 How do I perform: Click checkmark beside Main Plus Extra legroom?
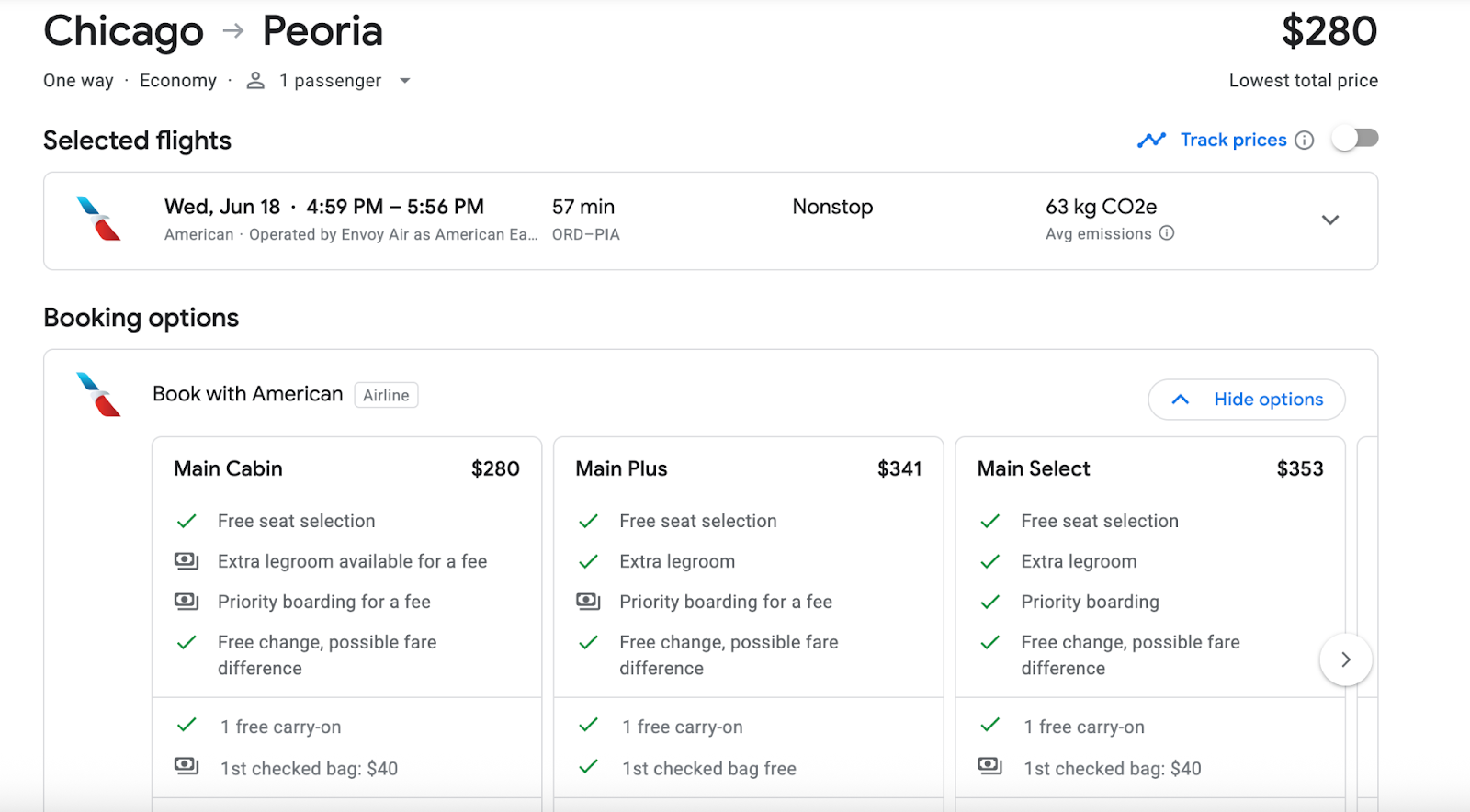[588, 561]
